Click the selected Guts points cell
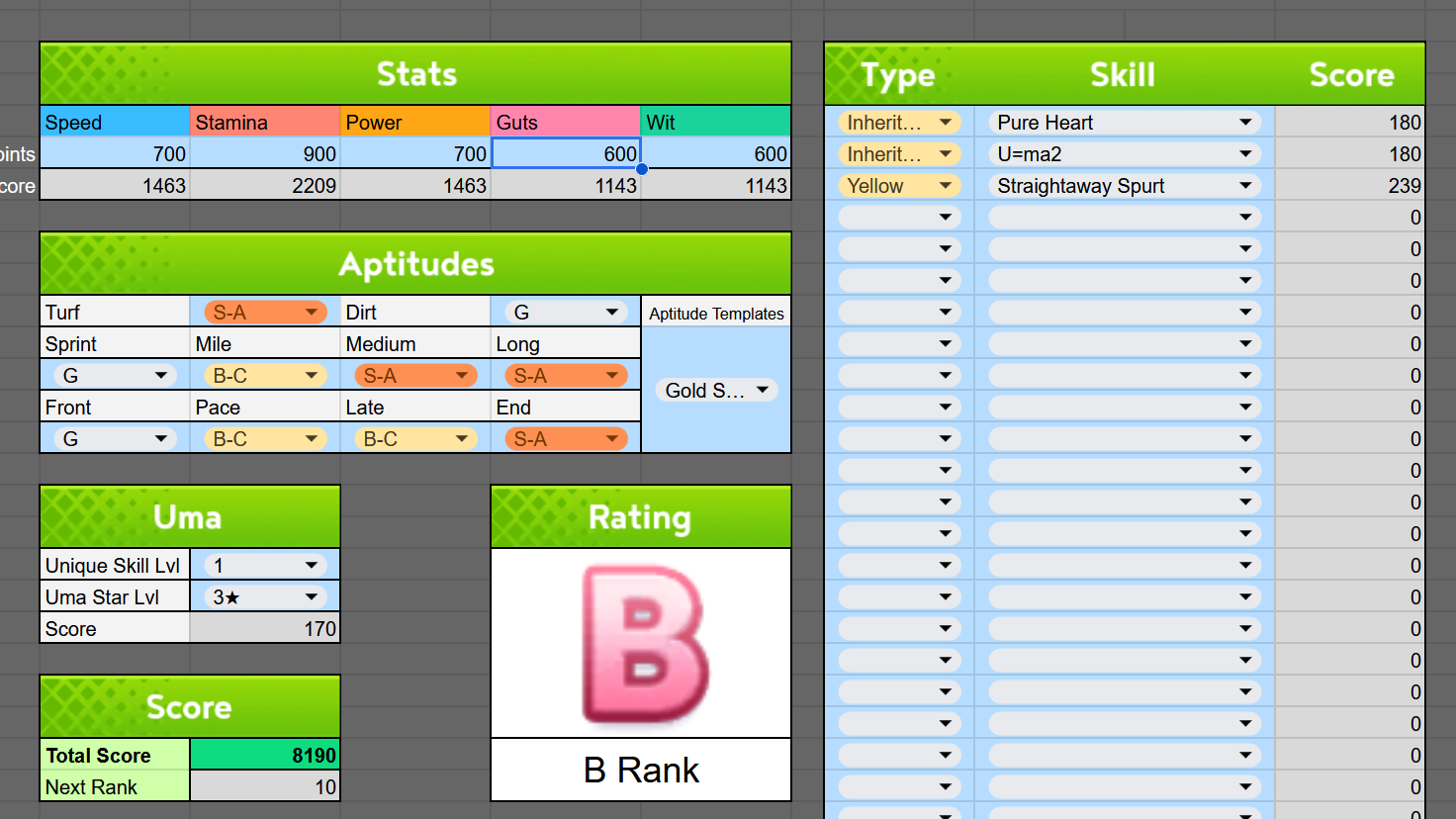The image size is (1456, 819). point(566,153)
